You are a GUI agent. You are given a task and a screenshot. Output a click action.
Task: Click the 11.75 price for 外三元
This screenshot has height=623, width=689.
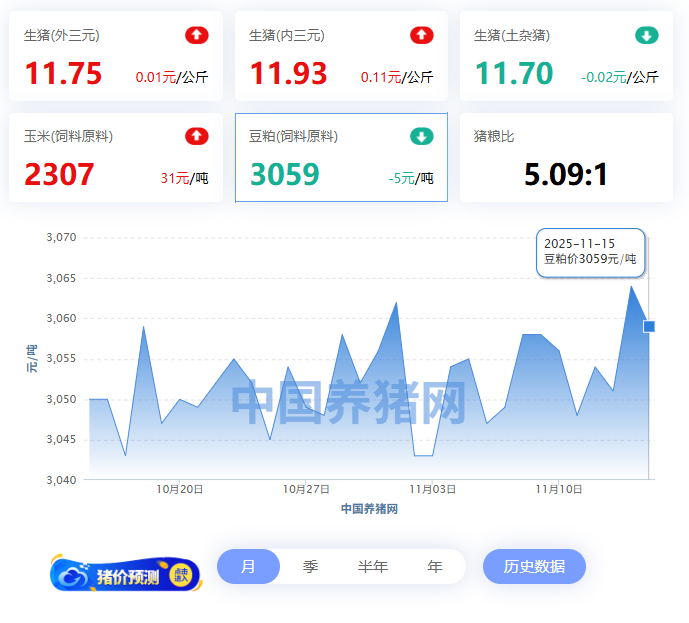[63, 74]
